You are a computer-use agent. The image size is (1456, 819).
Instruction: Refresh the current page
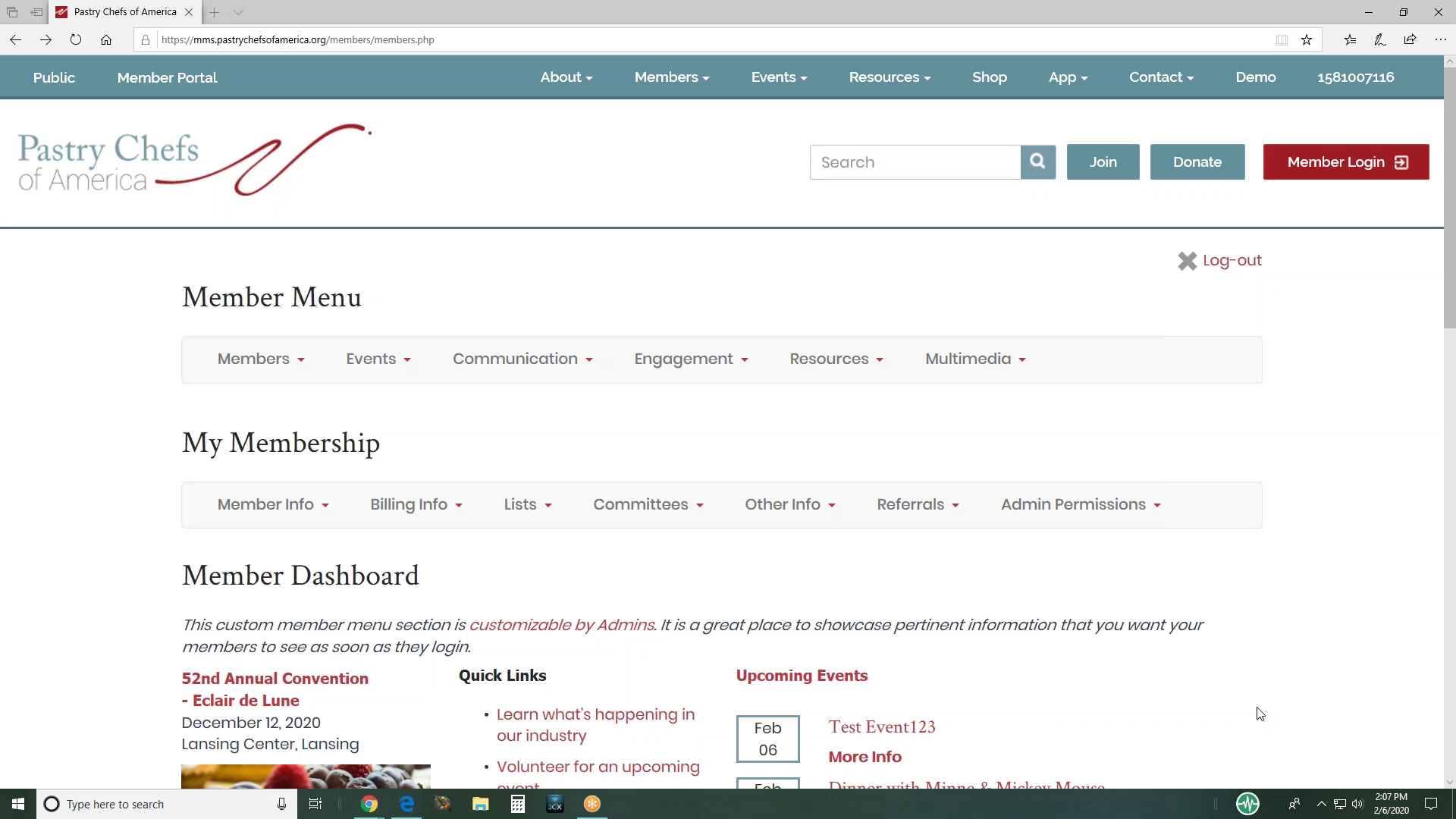[x=76, y=39]
